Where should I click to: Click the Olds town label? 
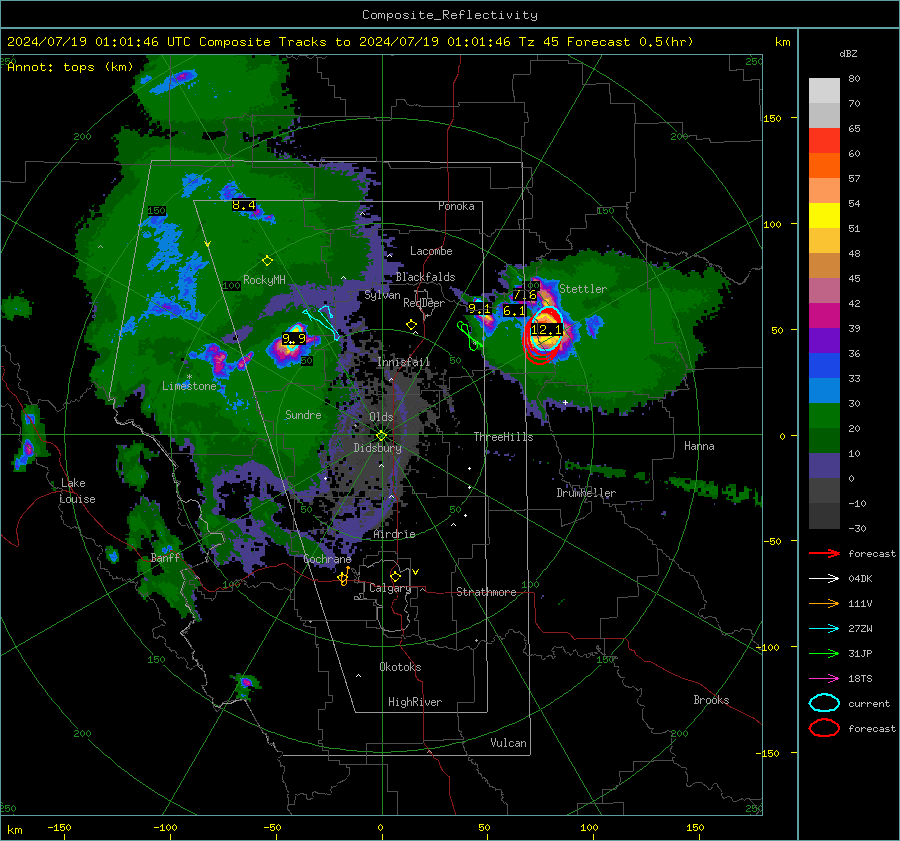tap(381, 417)
